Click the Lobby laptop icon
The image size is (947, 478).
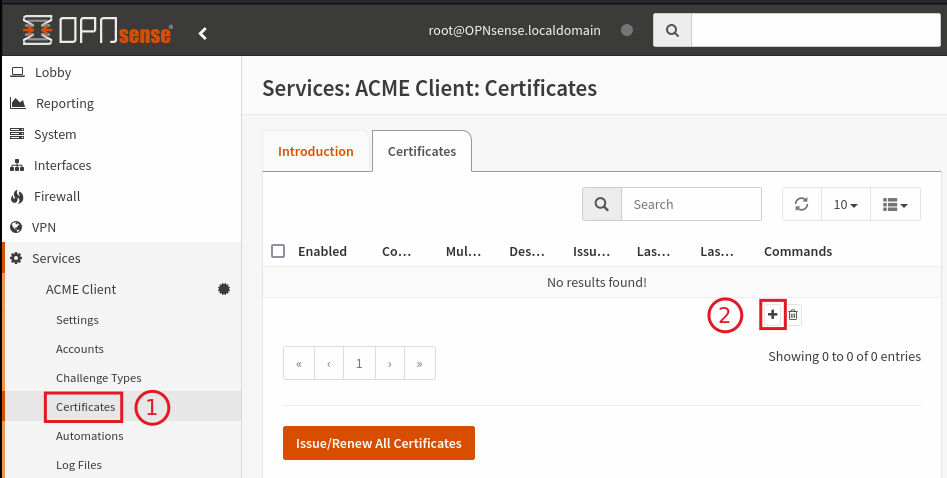coord(18,72)
